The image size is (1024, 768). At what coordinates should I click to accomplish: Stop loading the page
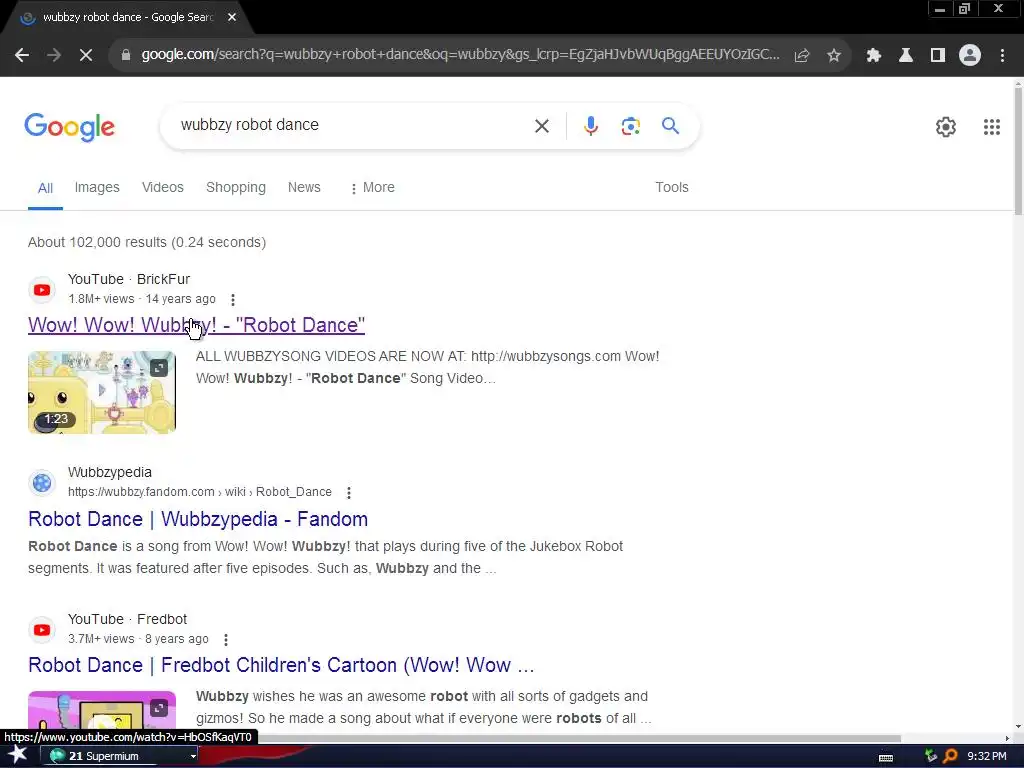(86, 56)
